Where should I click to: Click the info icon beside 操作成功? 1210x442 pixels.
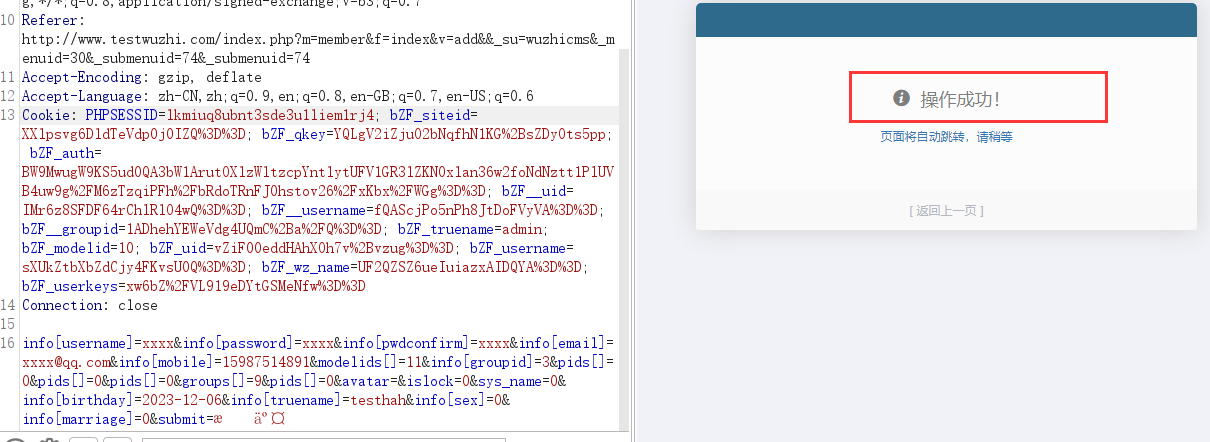[900, 98]
